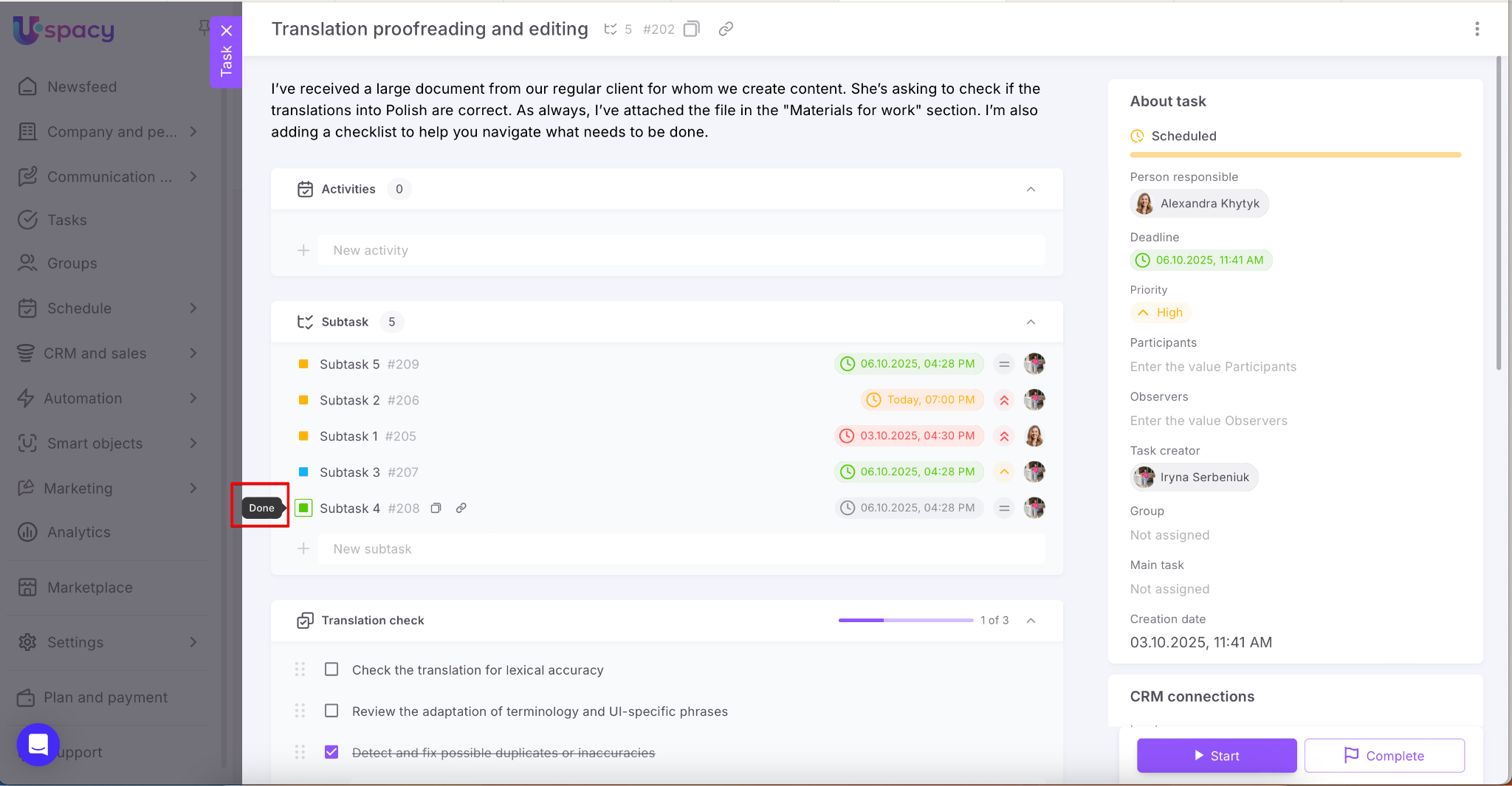Click the link icon beside Subtask 4
This screenshot has width=1512, height=786.
pos(461,508)
